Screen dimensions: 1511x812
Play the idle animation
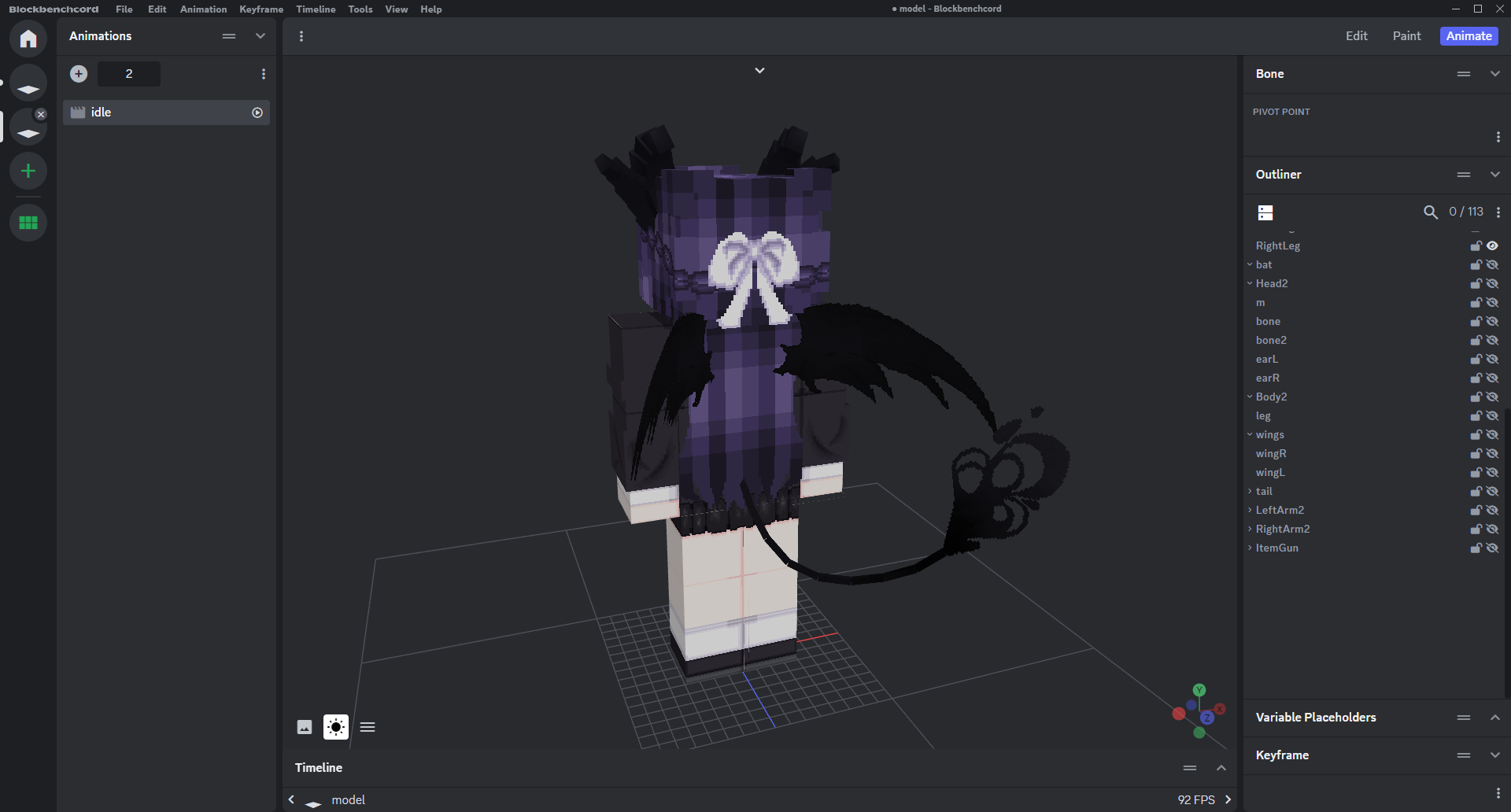[257, 113]
